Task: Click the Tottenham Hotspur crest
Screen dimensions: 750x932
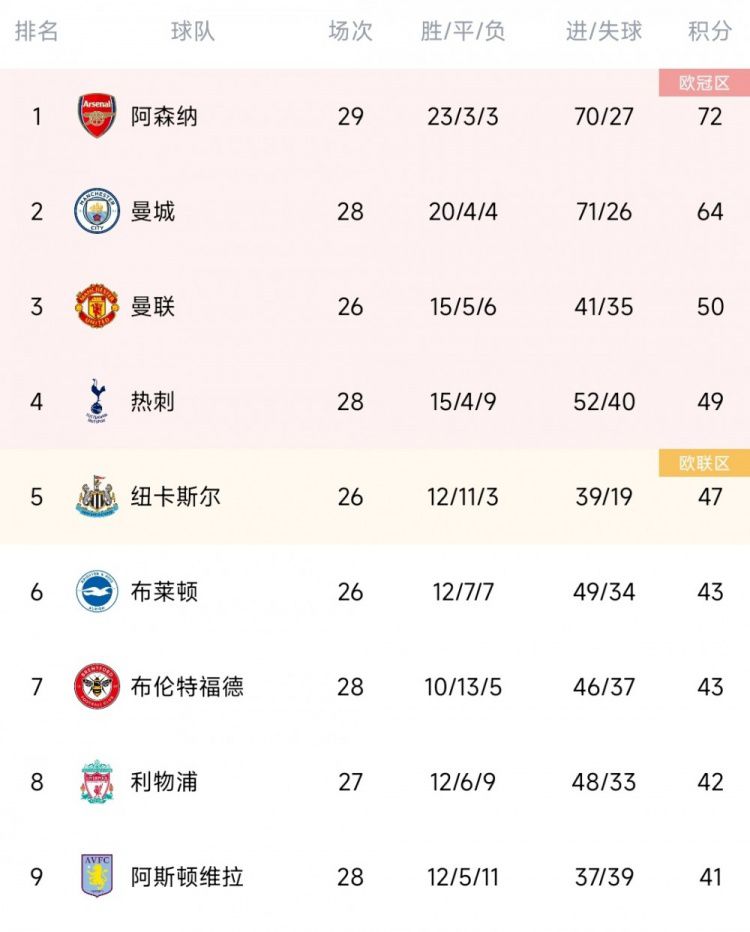Action: pyautogui.click(x=98, y=401)
